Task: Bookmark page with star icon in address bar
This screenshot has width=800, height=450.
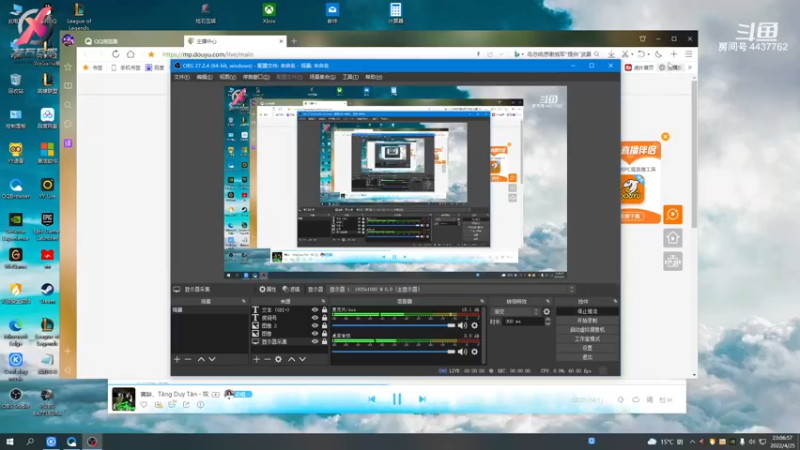Action: tap(151, 54)
